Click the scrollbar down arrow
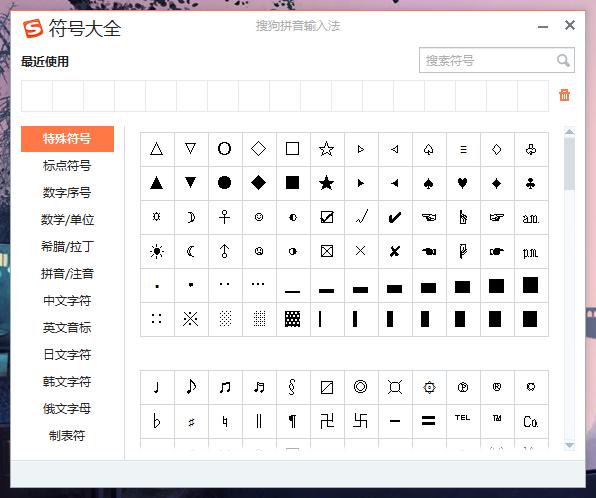596x498 pixels. pos(569,445)
